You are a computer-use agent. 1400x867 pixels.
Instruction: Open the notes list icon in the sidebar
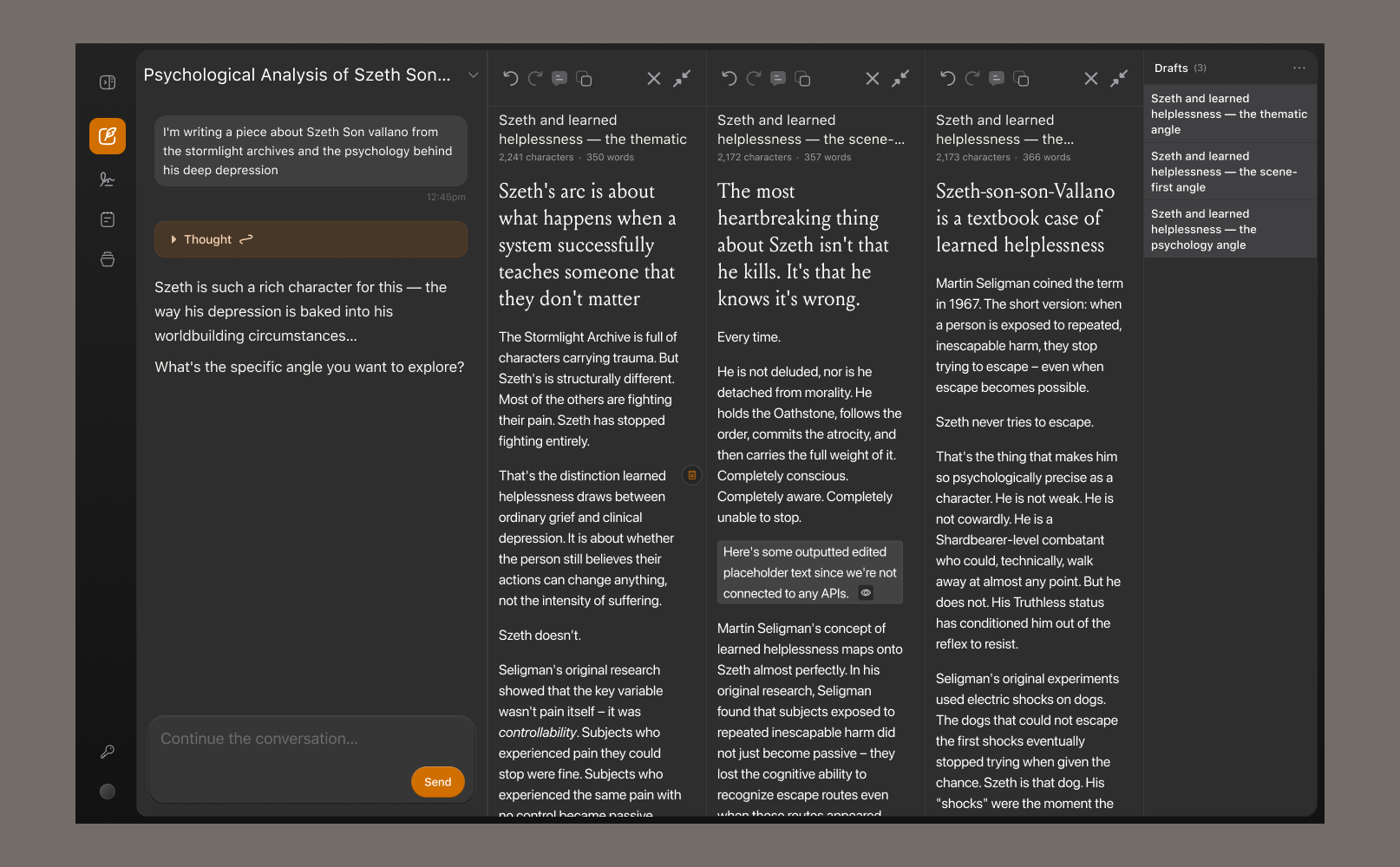click(108, 219)
